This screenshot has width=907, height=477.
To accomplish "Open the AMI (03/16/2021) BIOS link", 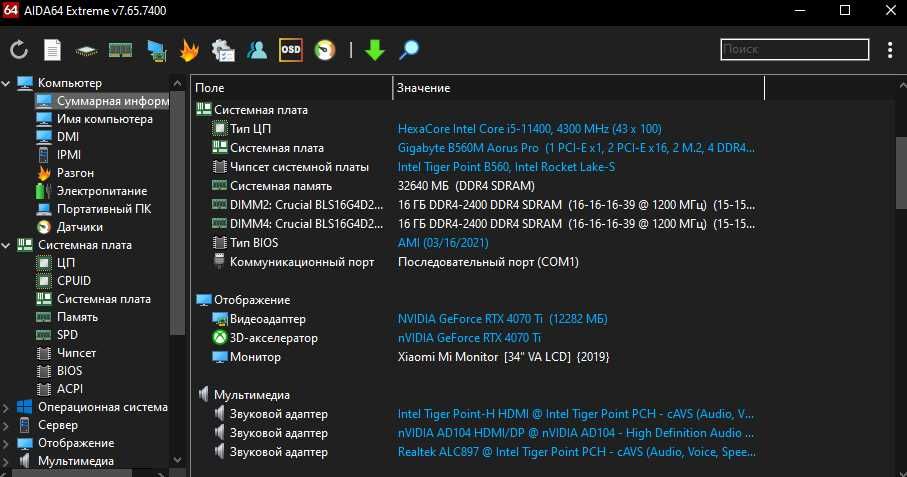I will pos(443,243).
